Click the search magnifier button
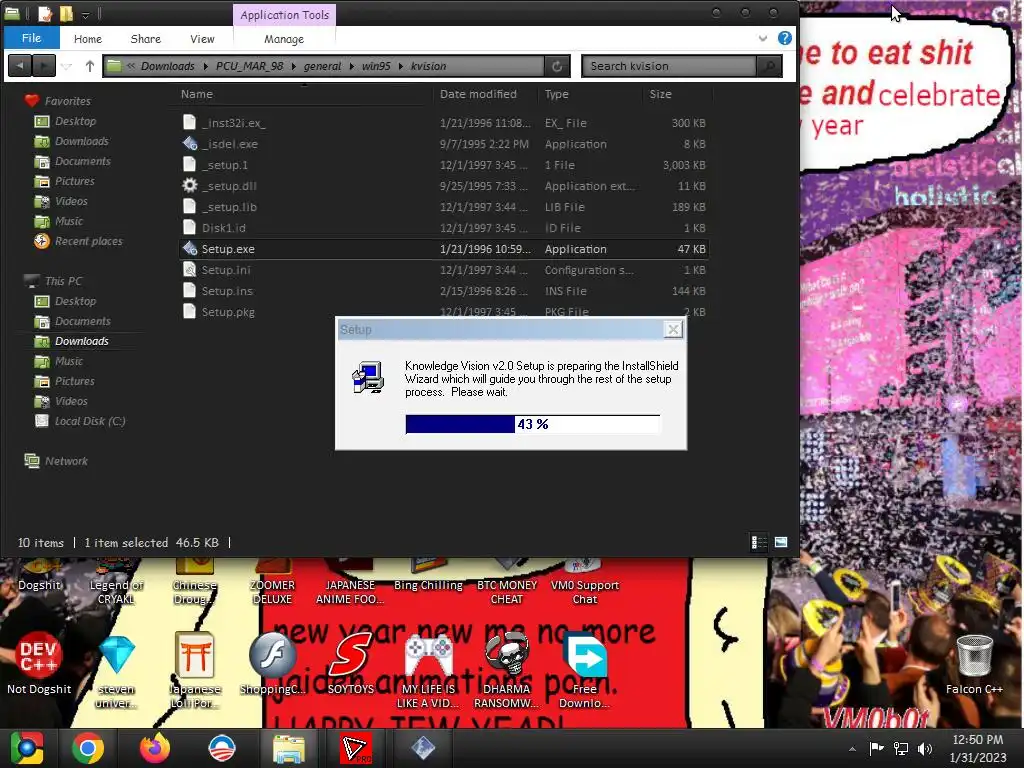The height and width of the screenshot is (768, 1024). 769,66
